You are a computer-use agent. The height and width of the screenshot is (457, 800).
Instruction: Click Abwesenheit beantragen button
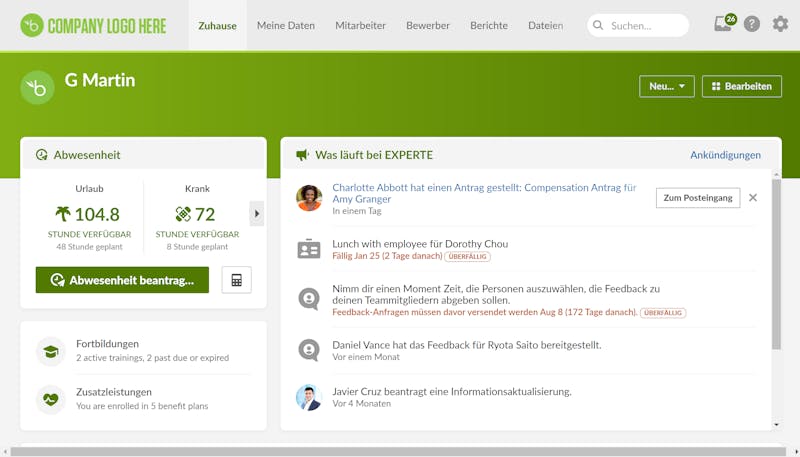122,280
